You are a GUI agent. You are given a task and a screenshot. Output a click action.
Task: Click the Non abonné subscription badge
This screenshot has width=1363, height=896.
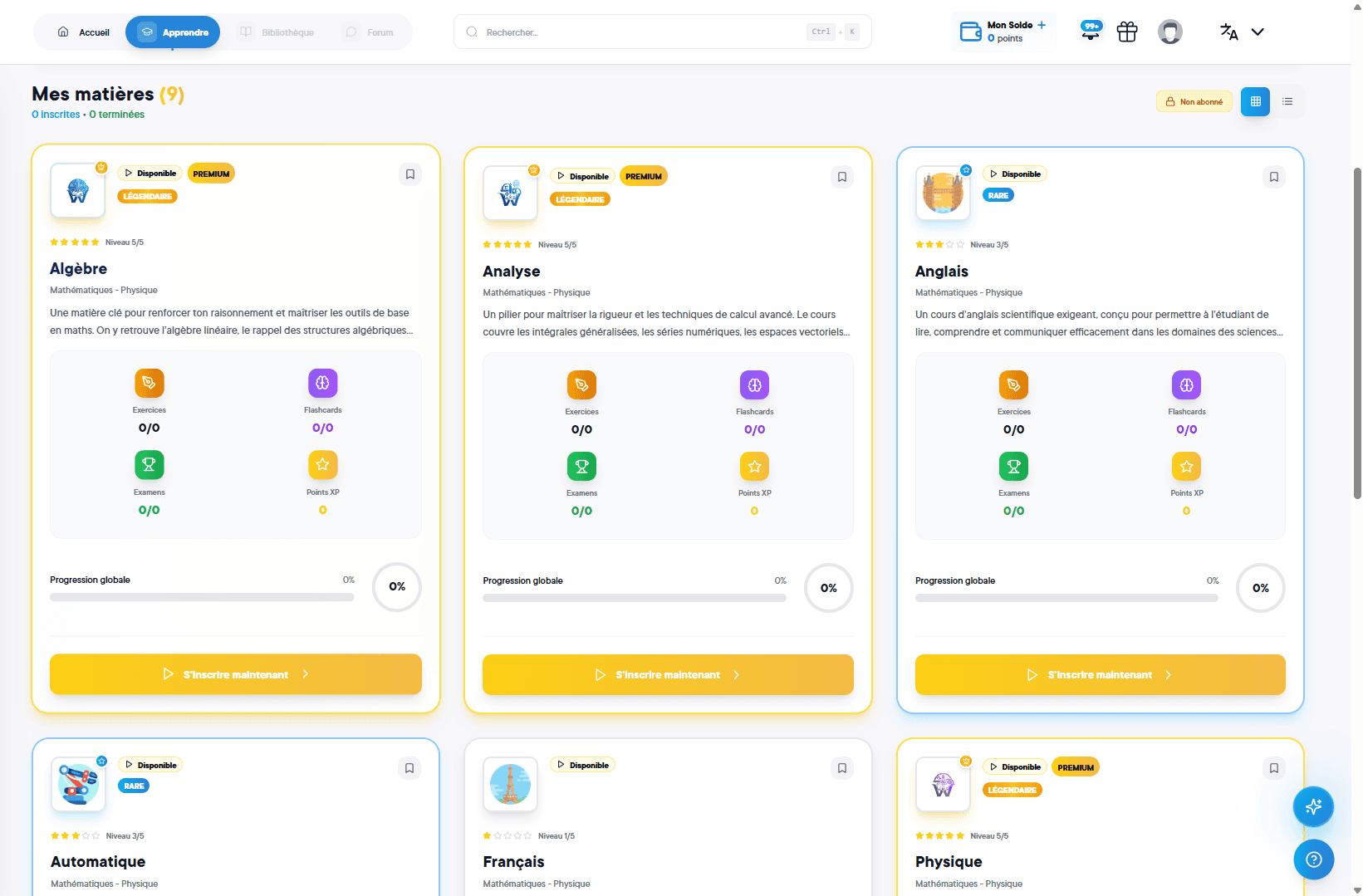click(x=1194, y=101)
